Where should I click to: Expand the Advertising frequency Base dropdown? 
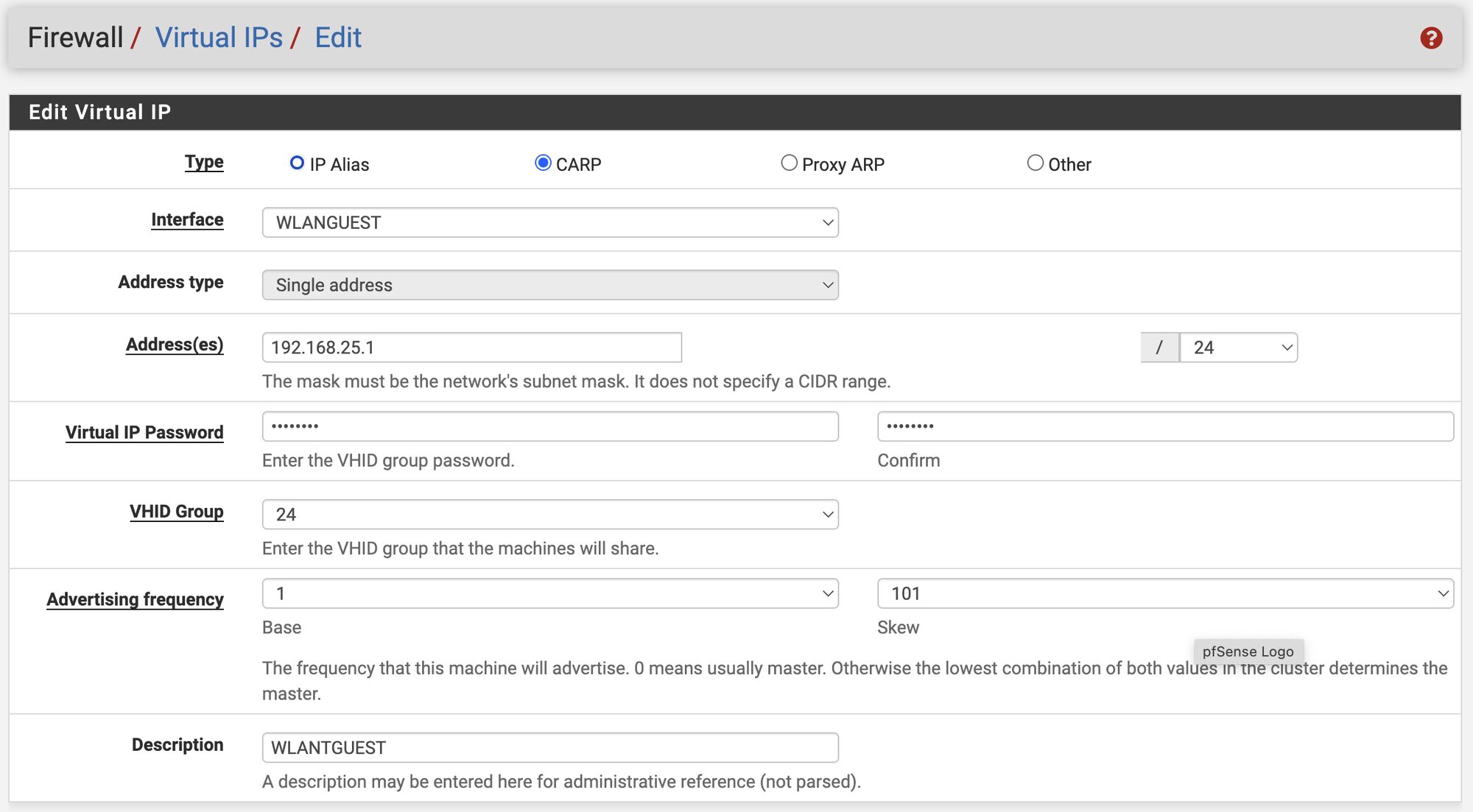pyautogui.click(x=550, y=593)
